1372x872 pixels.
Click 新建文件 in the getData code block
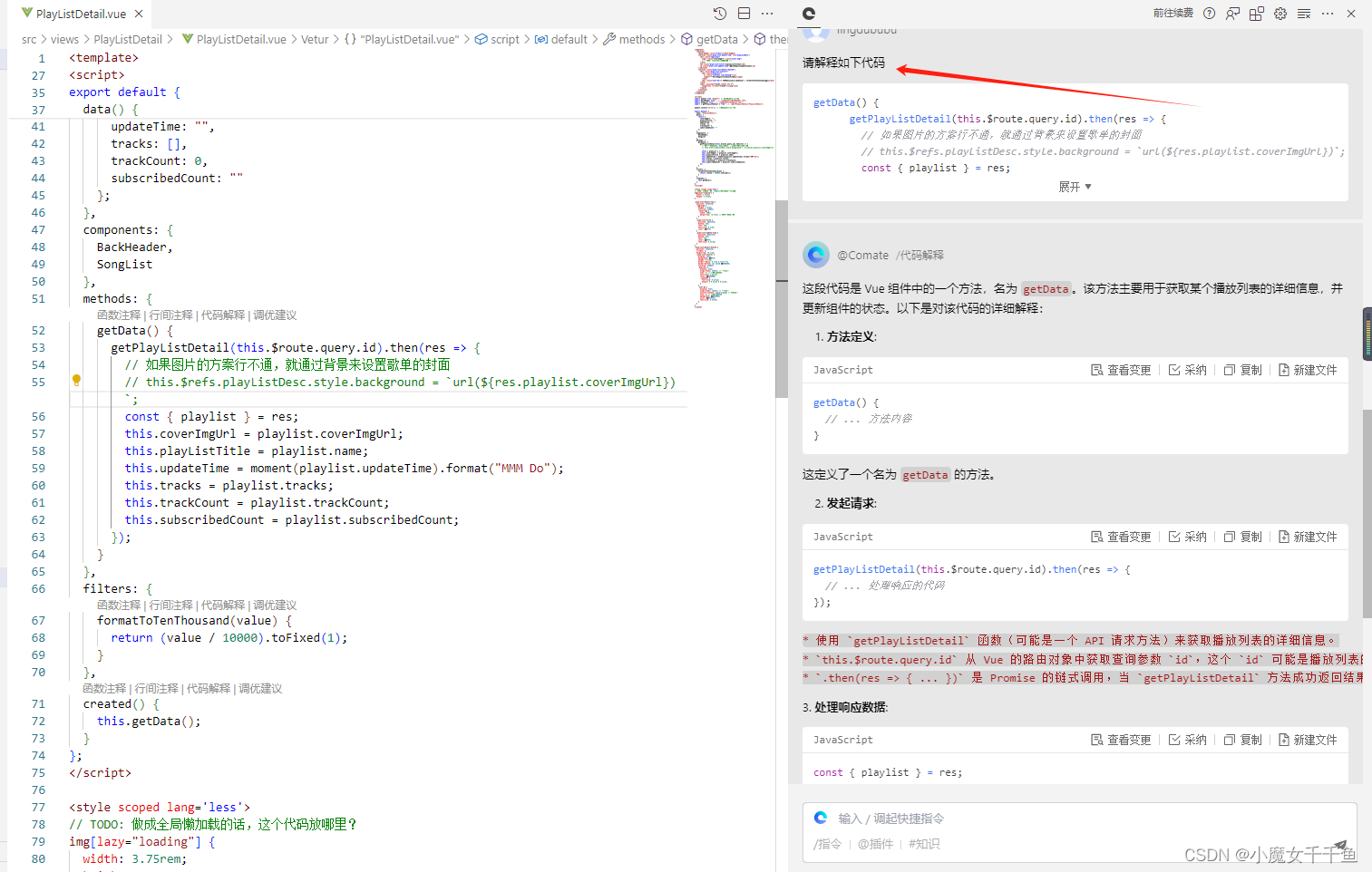(1308, 370)
